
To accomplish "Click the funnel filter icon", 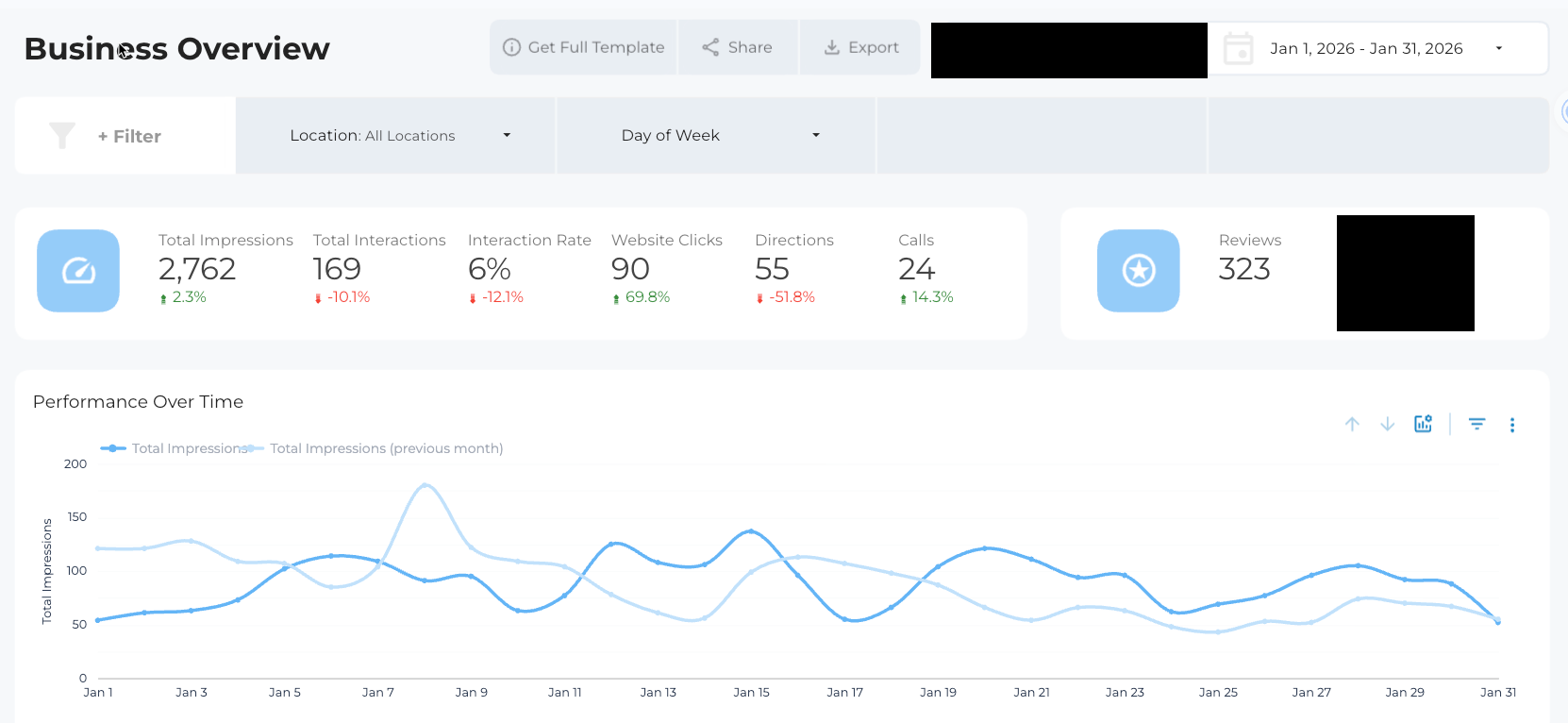I will click(x=62, y=136).
